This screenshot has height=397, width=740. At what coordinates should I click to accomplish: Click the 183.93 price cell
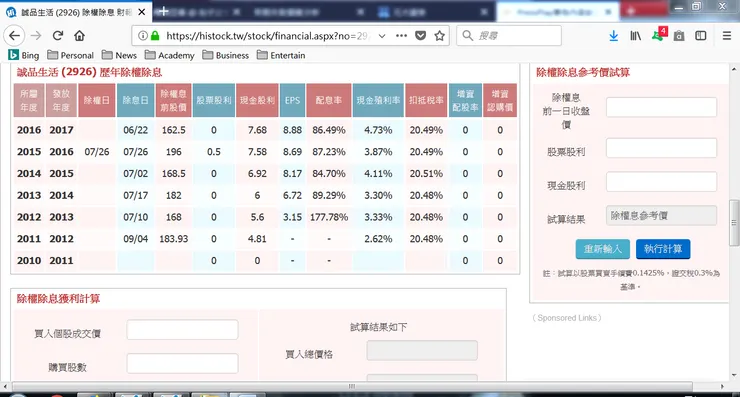pyautogui.click(x=174, y=239)
